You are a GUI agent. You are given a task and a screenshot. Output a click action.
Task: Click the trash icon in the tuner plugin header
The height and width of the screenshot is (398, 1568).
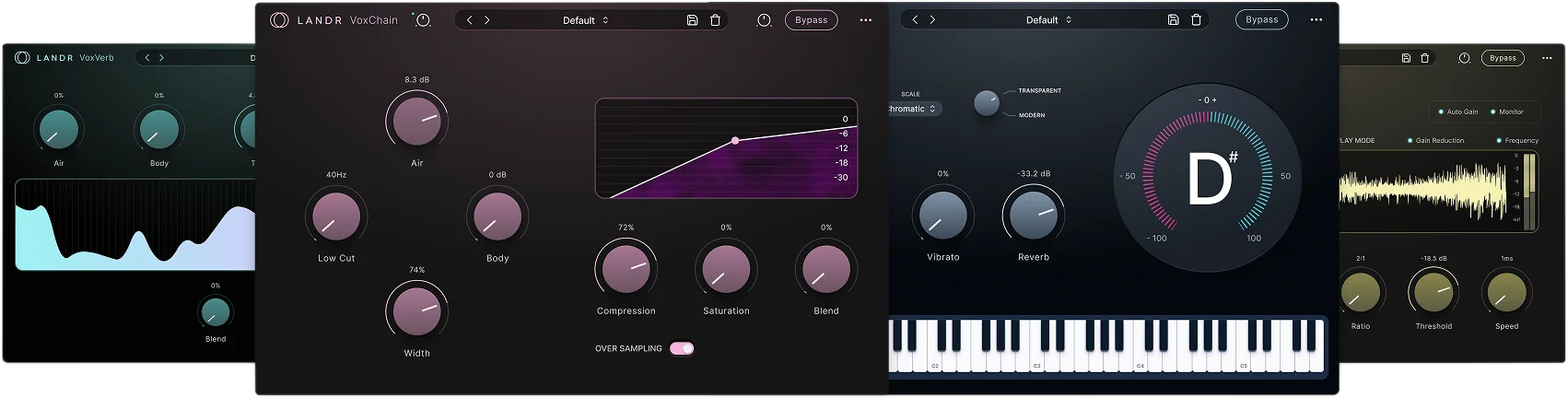[x=1196, y=19]
